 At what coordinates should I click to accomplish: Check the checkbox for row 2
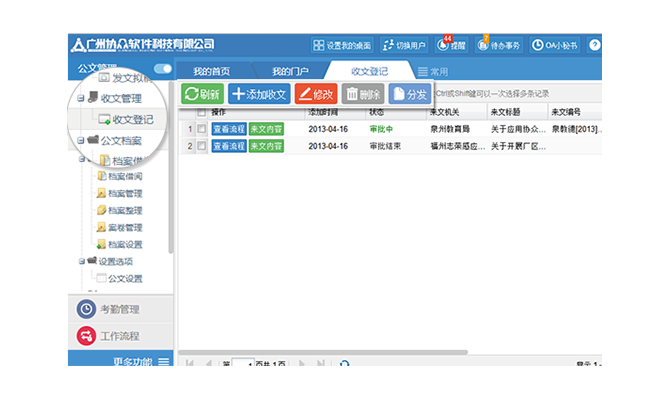[201, 146]
